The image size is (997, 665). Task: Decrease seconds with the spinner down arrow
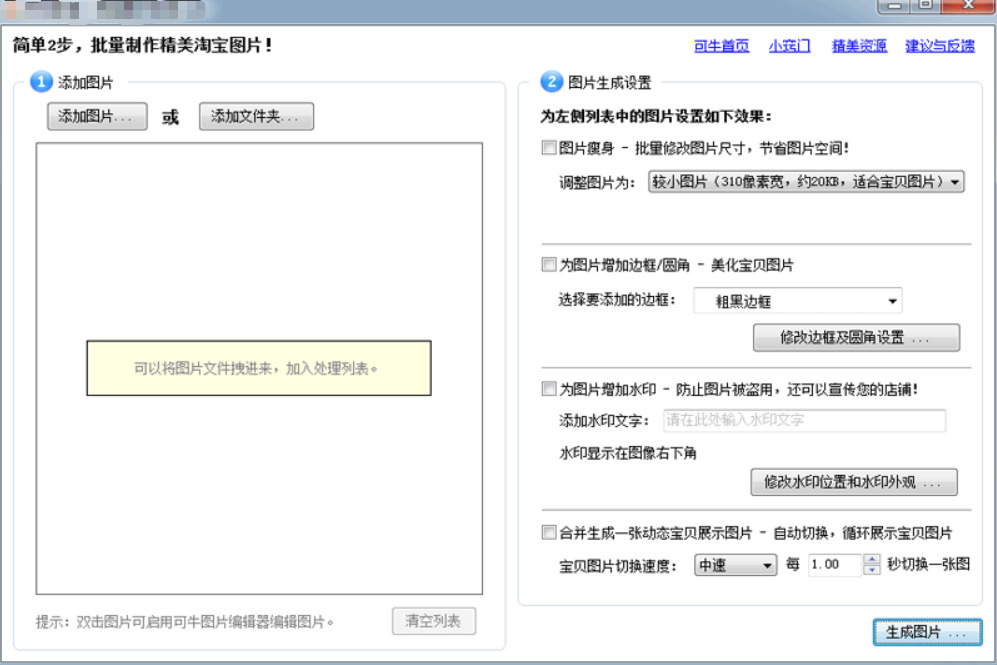coord(872,570)
